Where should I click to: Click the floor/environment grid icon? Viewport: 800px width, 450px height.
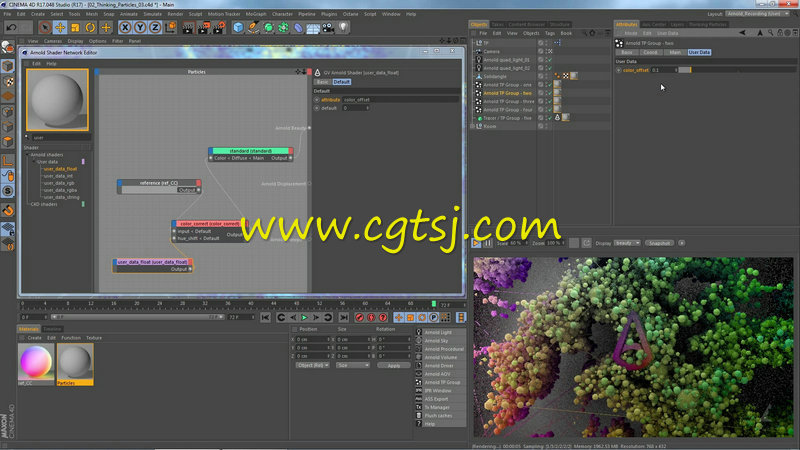pyautogui.click(x=313, y=27)
